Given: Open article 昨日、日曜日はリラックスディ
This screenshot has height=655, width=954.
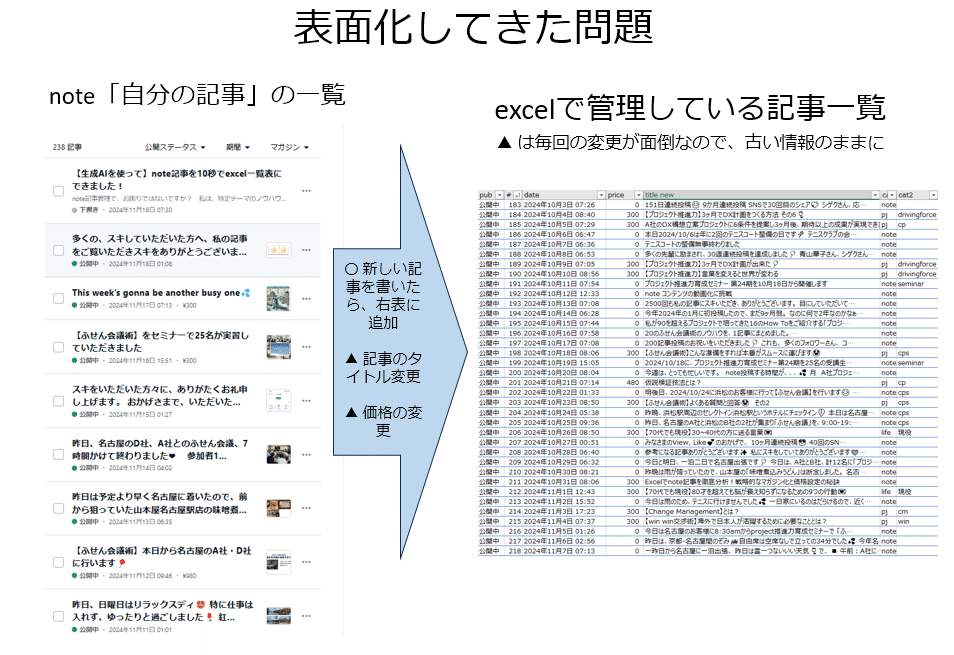Looking at the screenshot, I should point(162,610).
